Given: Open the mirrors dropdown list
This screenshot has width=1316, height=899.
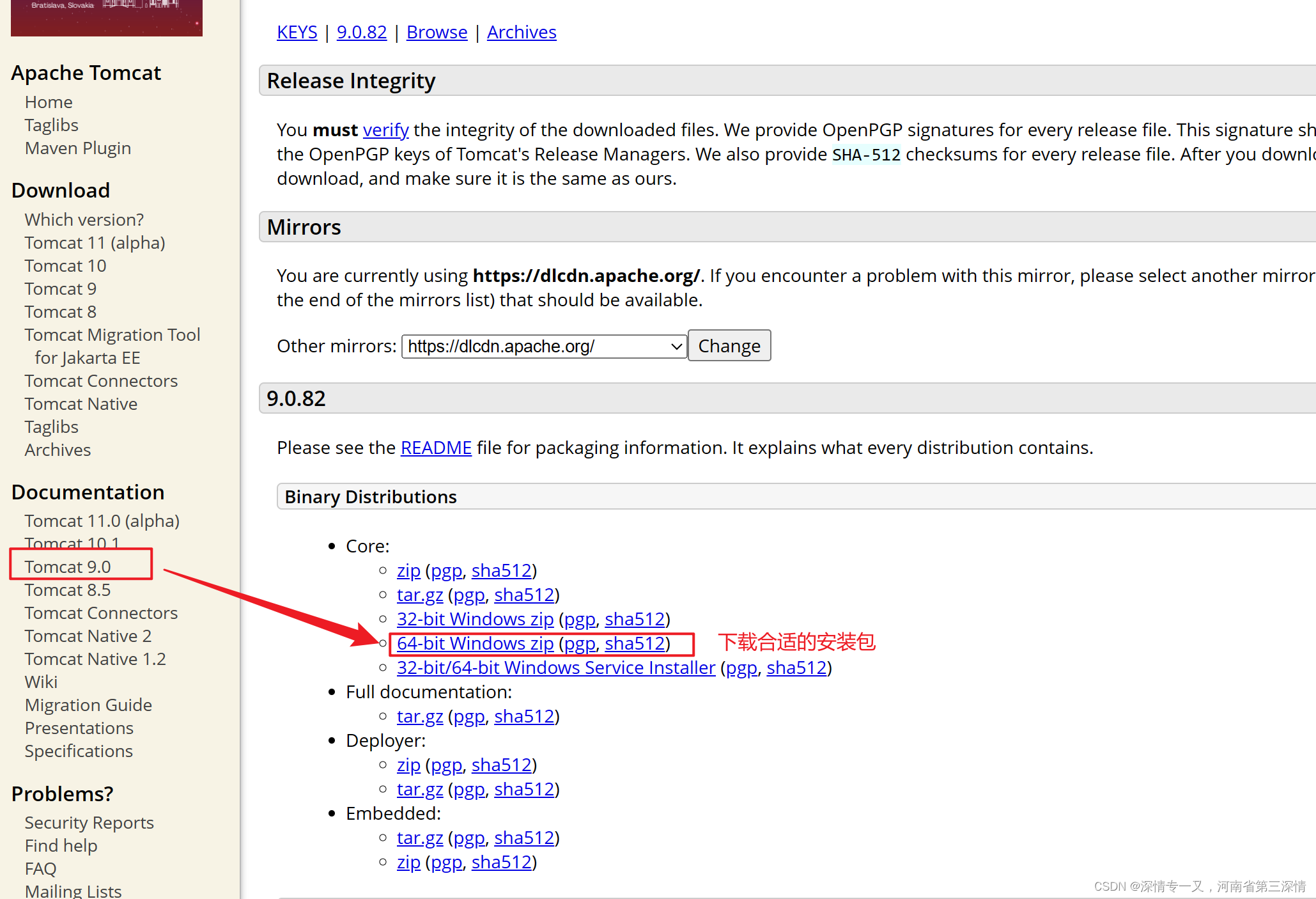Looking at the screenshot, I should [544, 347].
